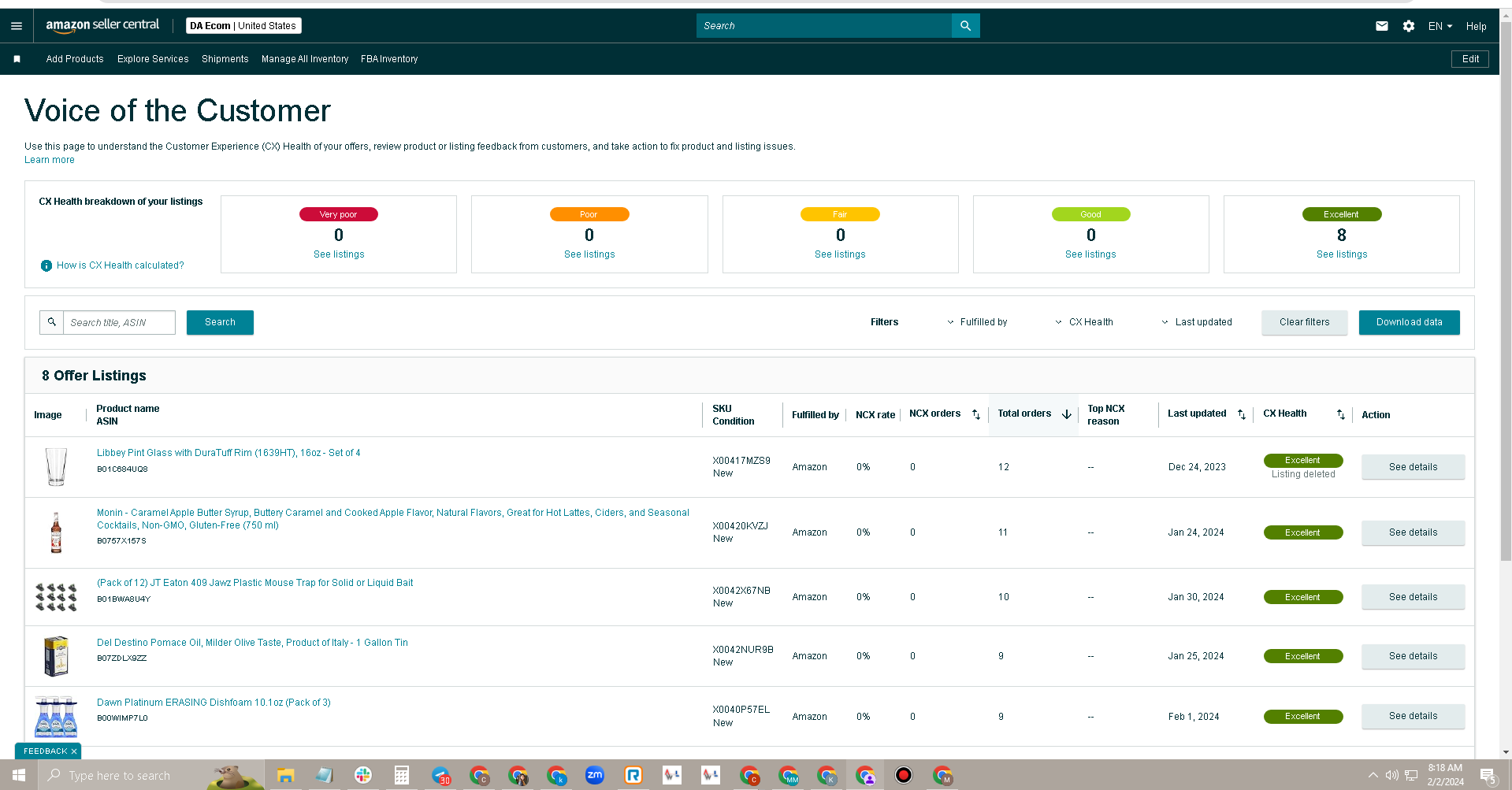The height and width of the screenshot is (790, 1512).
Task: Toggle the CX Health column sort arrows
Action: point(1341,414)
